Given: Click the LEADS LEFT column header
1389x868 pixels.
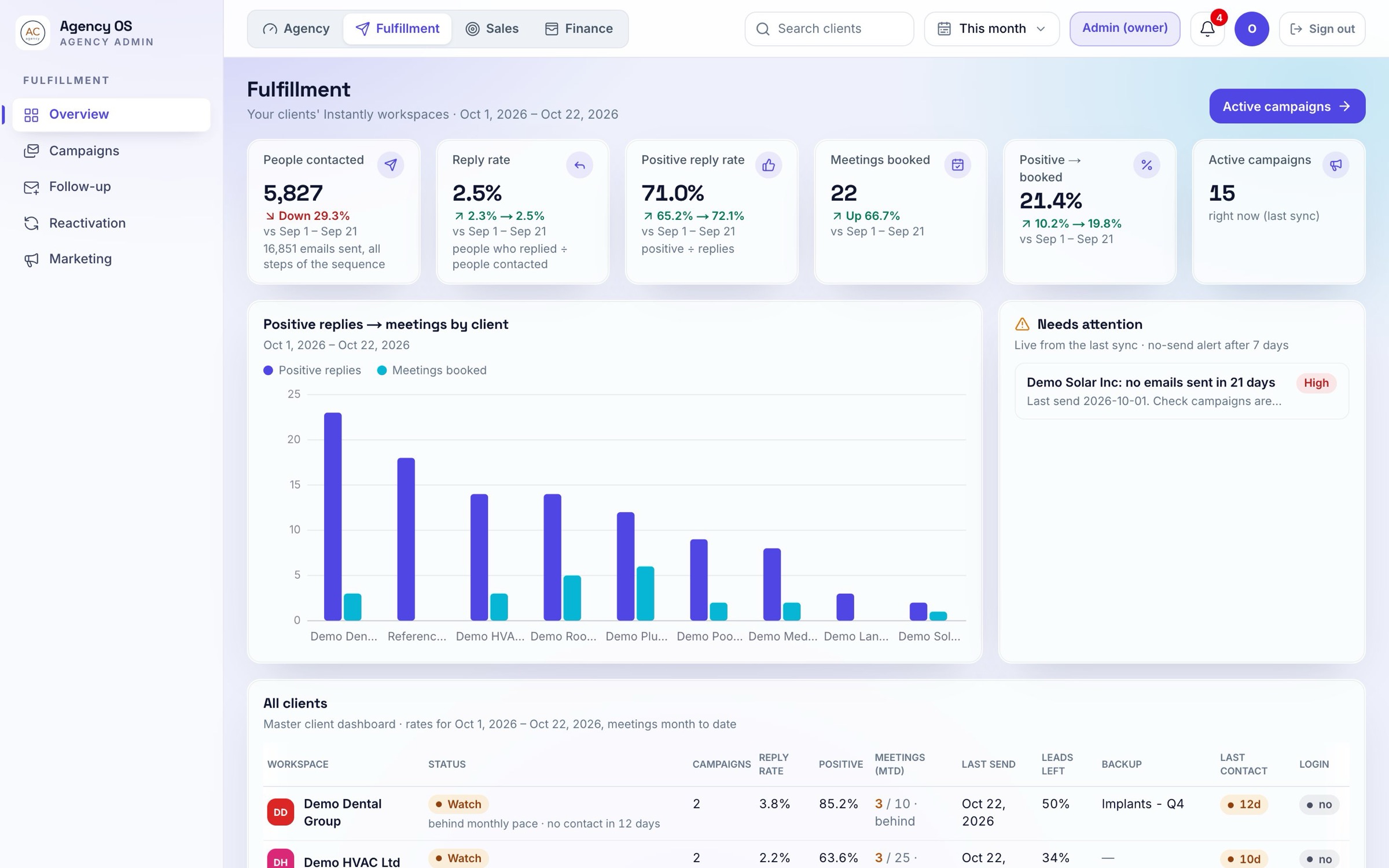Looking at the screenshot, I should [1057, 764].
